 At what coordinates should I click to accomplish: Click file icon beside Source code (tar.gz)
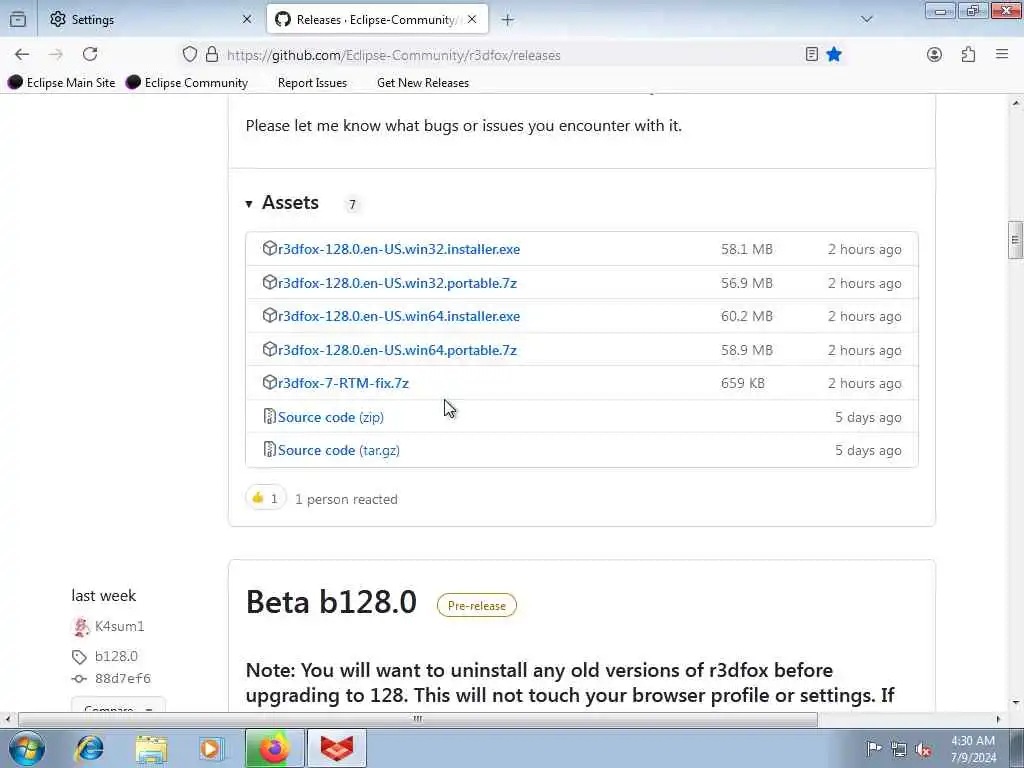pos(269,450)
